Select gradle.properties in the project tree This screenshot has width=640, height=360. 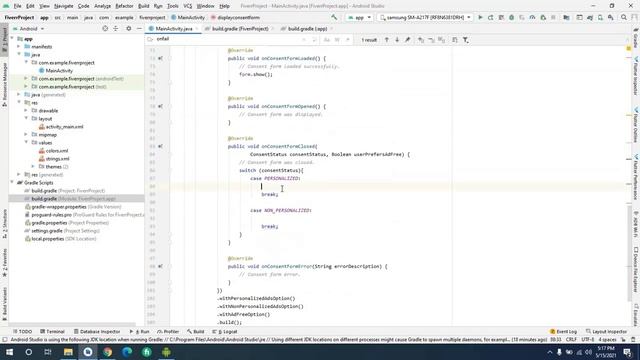(x=67, y=222)
